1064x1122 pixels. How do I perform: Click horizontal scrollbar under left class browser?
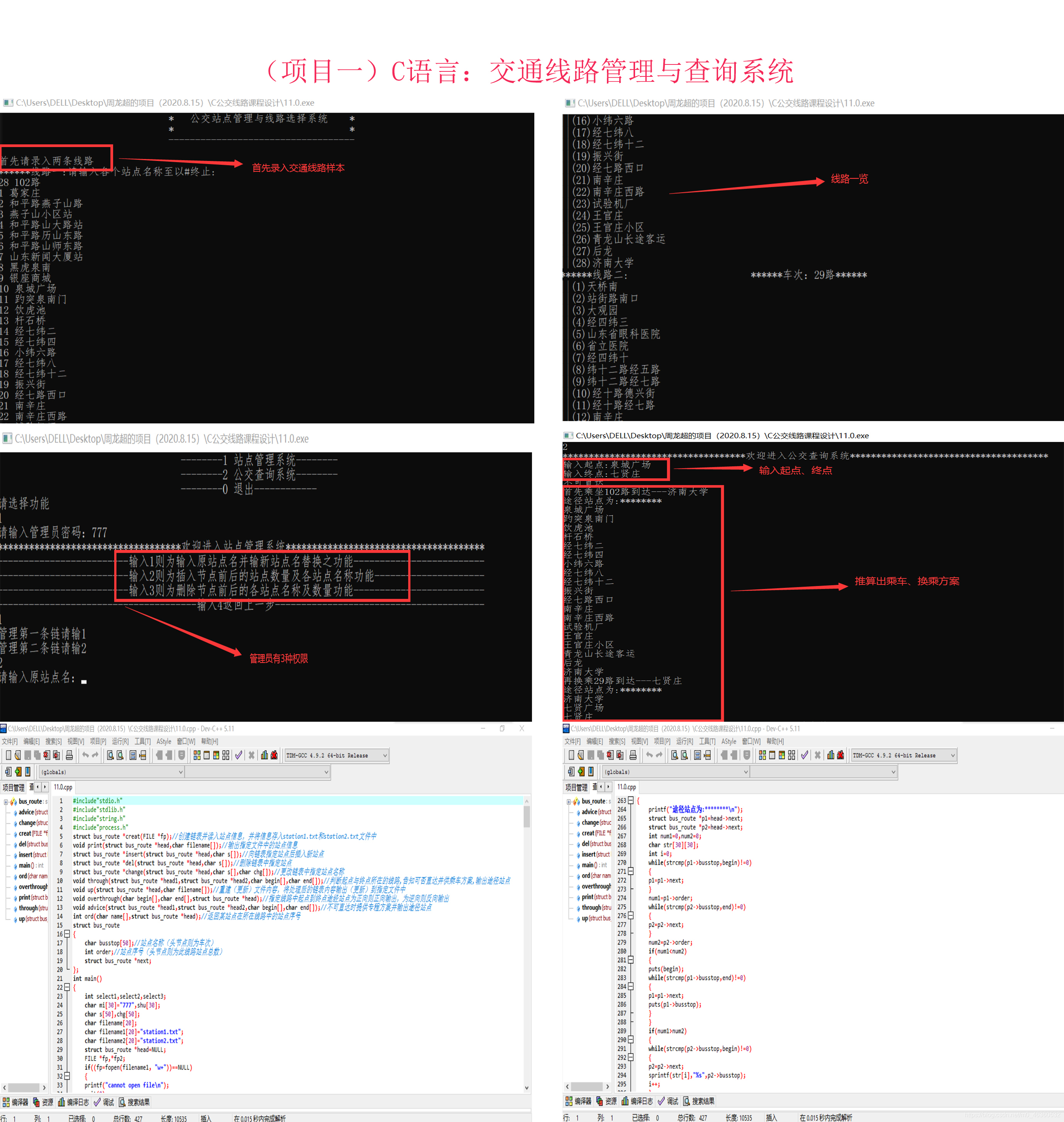24,1087
